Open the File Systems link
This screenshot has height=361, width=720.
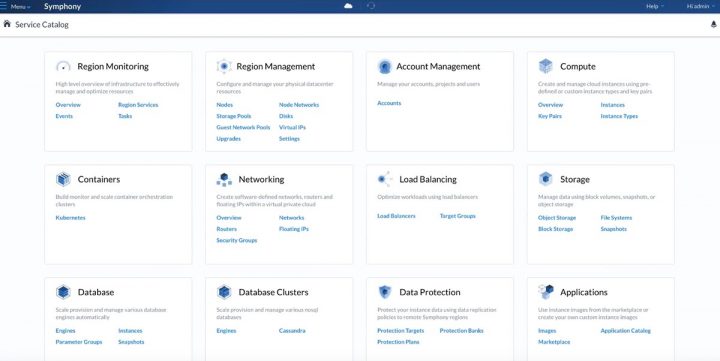pos(616,218)
